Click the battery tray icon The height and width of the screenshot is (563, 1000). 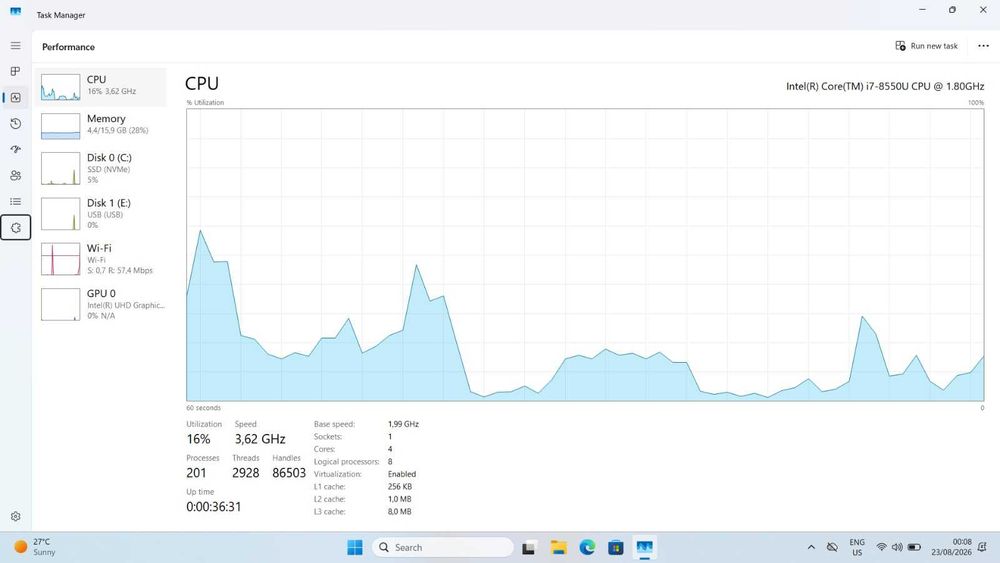(914, 547)
